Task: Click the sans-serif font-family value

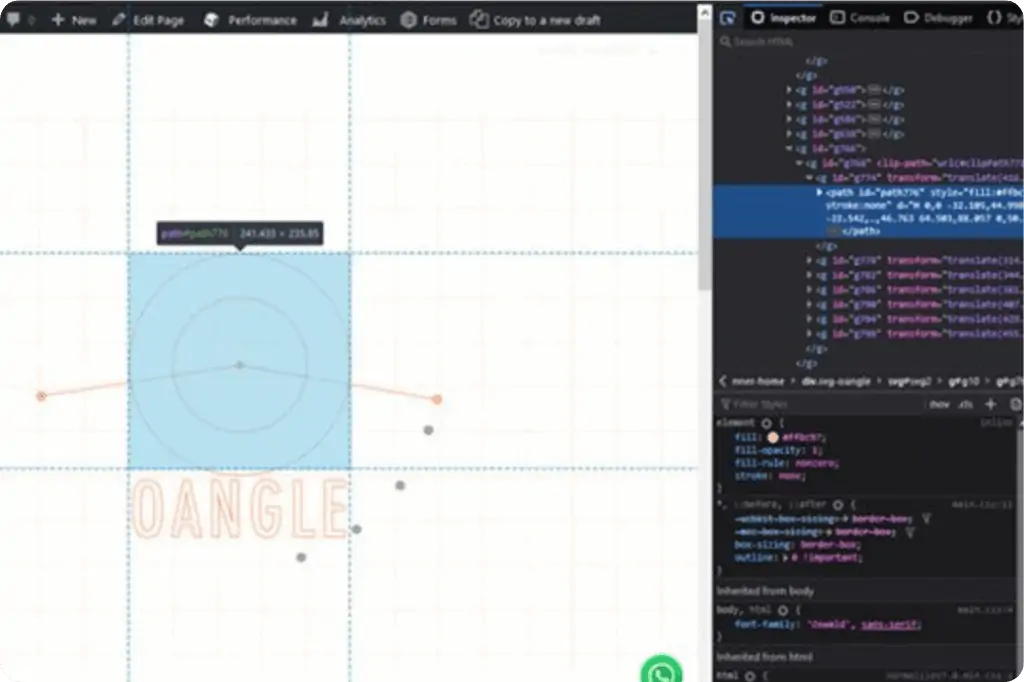Action: pyautogui.click(x=890, y=624)
